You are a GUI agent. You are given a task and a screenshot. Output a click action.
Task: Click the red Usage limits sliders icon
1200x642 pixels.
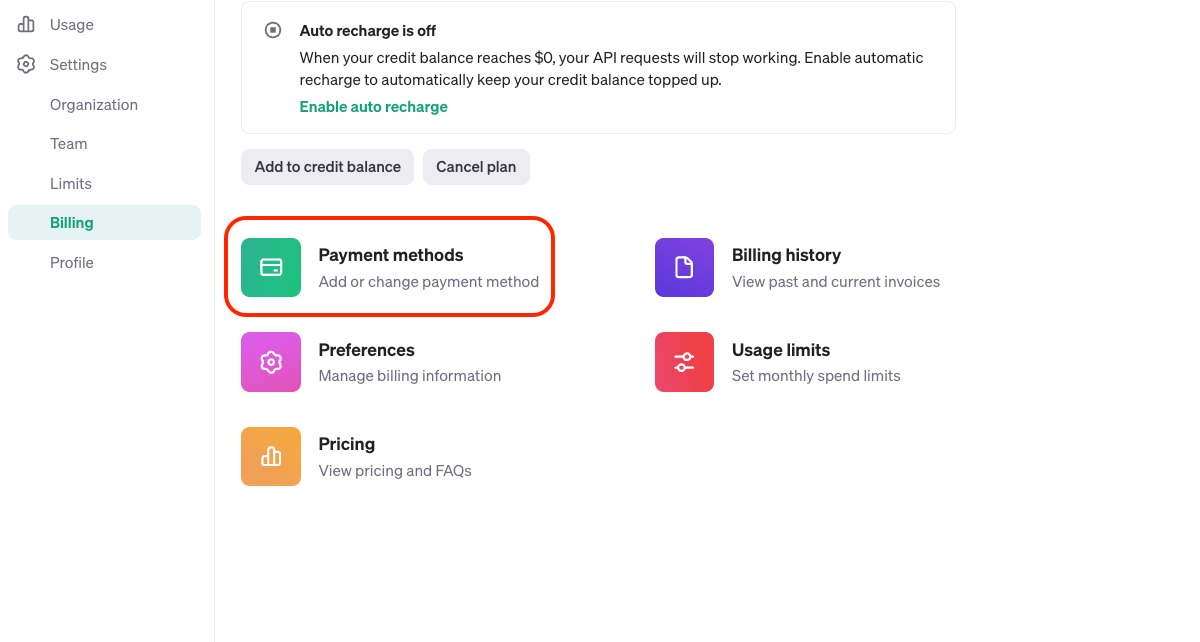click(684, 362)
